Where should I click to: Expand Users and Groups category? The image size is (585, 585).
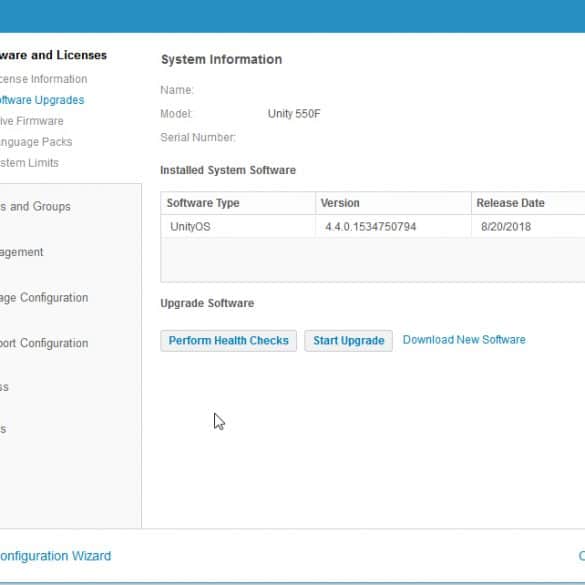coord(35,206)
